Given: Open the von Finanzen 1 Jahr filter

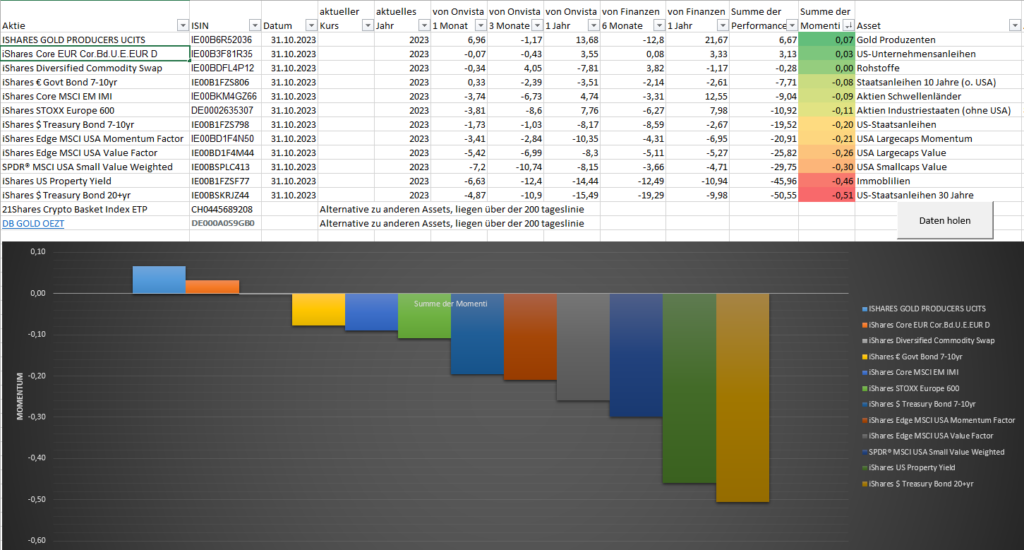Looking at the screenshot, I should (x=722, y=25).
